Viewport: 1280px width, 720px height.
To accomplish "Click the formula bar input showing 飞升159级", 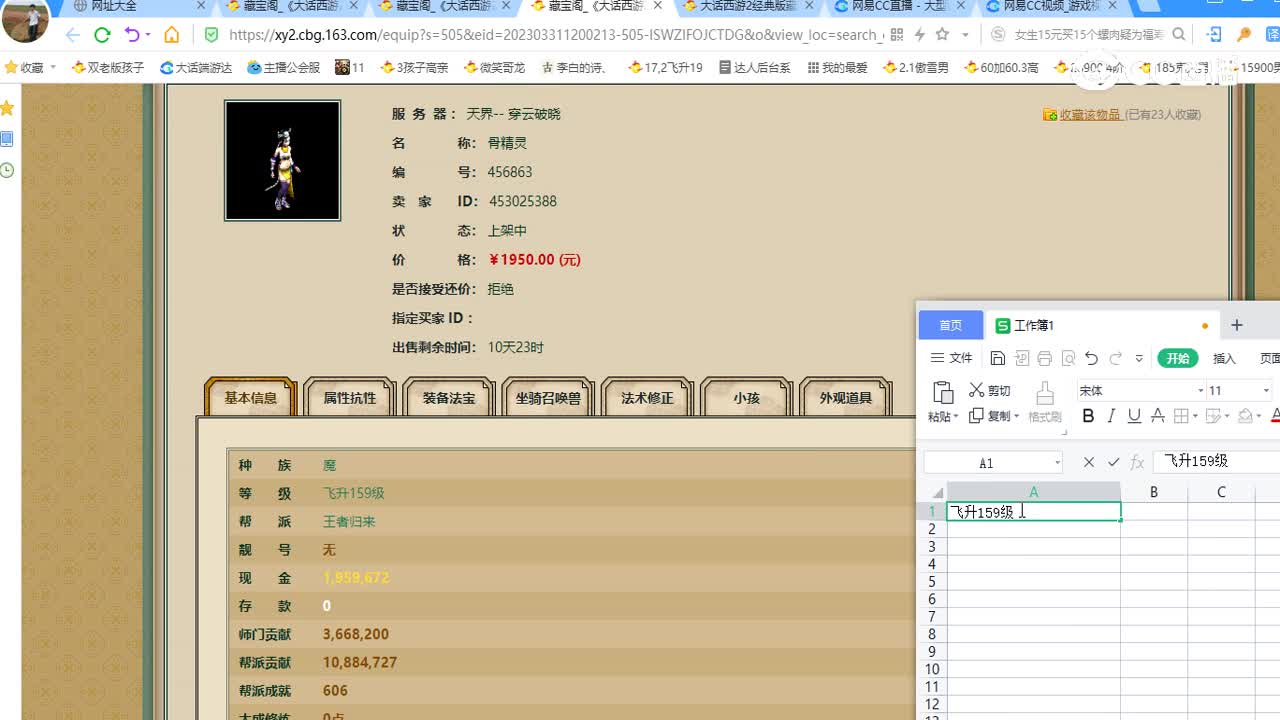I will coord(1216,462).
